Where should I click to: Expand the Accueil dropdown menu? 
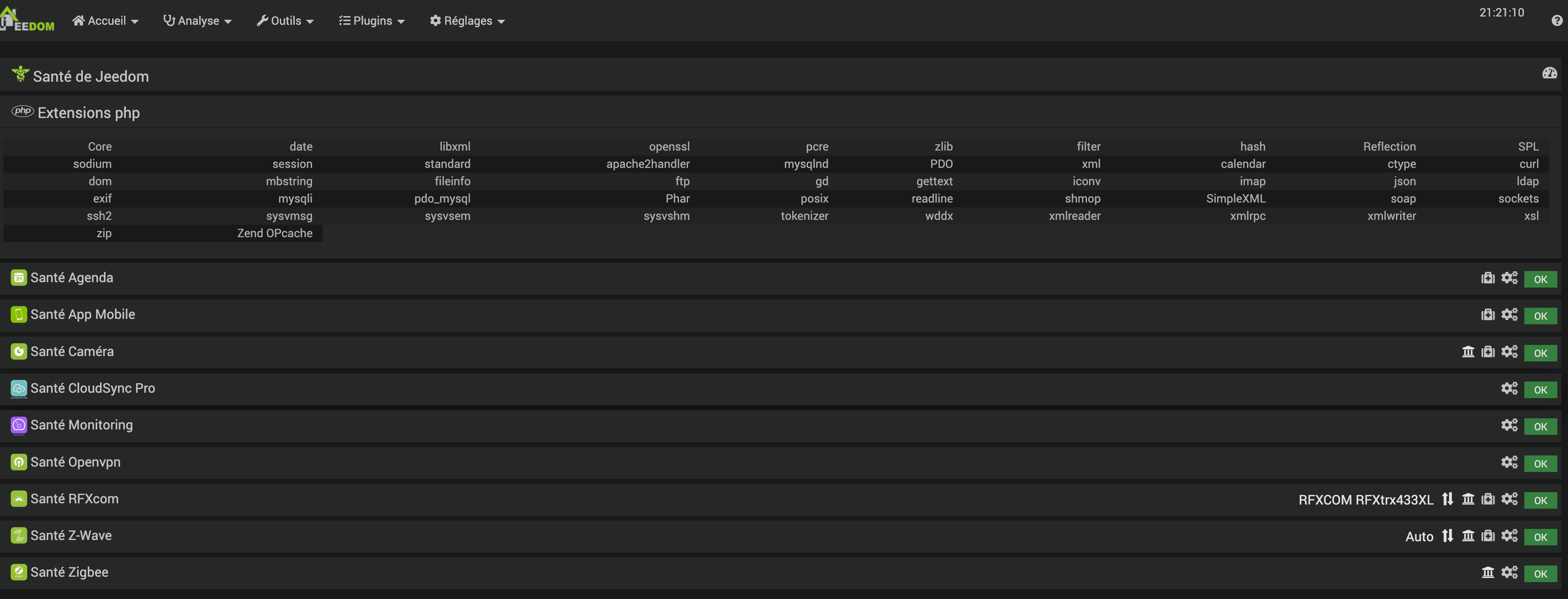tap(105, 21)
